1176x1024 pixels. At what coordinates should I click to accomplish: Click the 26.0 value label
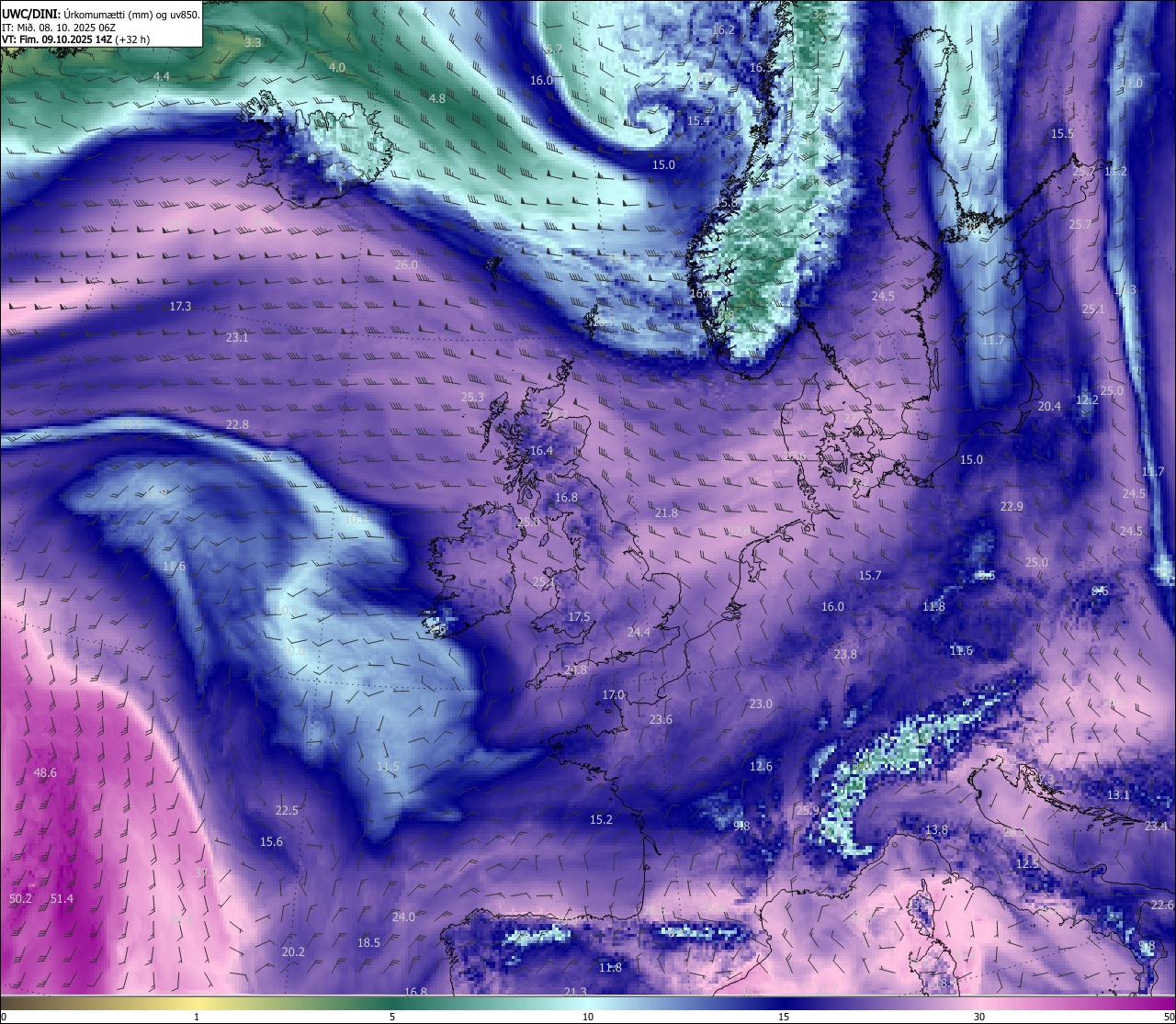[406, 265]
